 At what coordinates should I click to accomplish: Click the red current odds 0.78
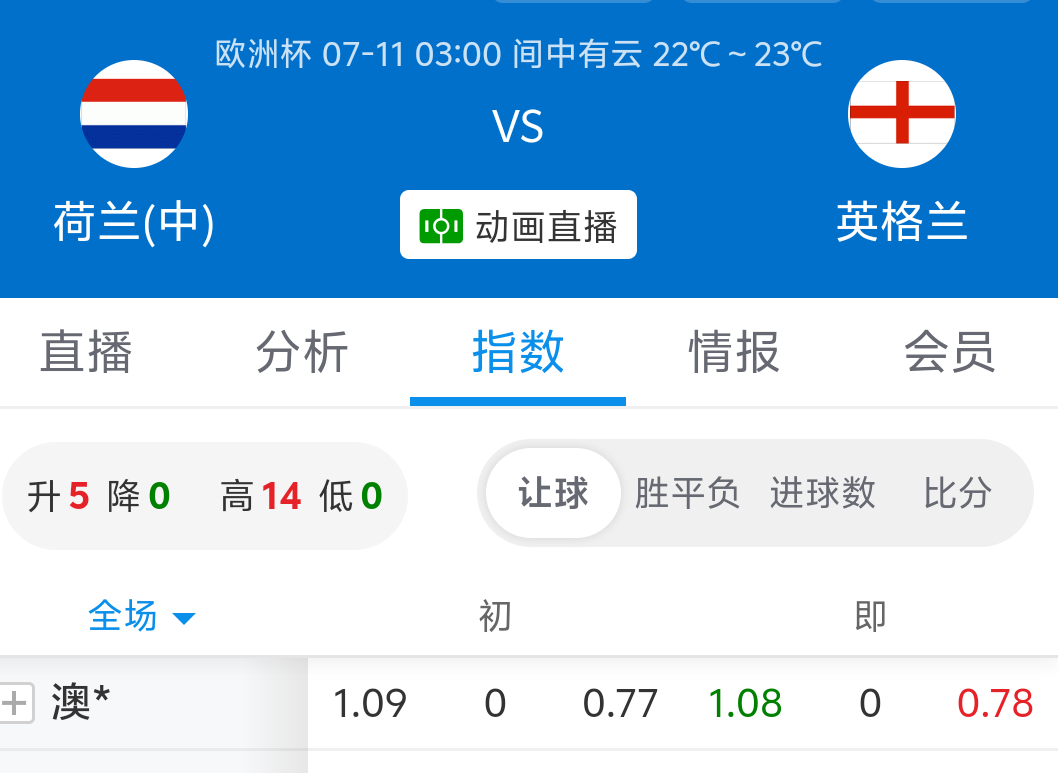pos(994,704)
